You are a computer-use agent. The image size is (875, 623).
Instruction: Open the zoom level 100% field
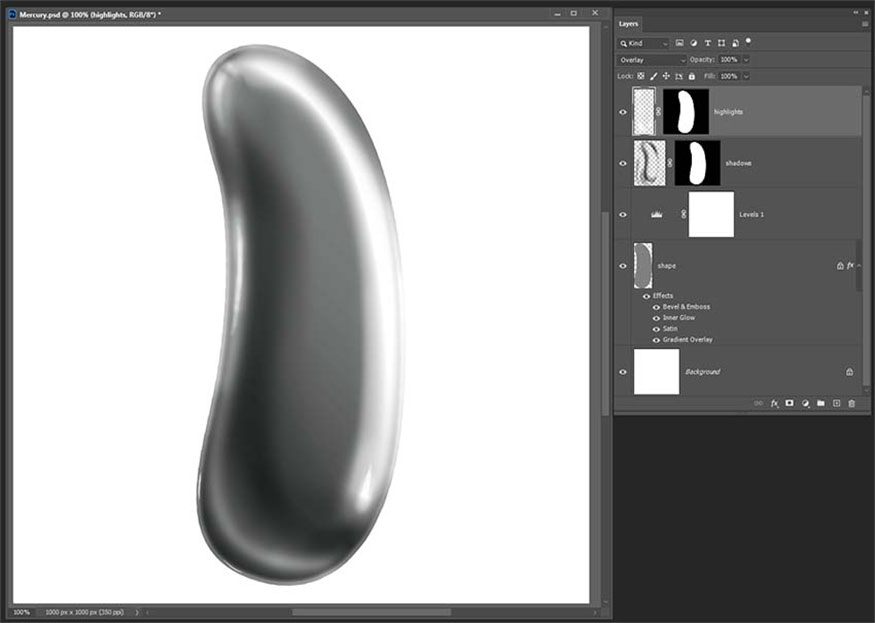click(x=21, y=612)
